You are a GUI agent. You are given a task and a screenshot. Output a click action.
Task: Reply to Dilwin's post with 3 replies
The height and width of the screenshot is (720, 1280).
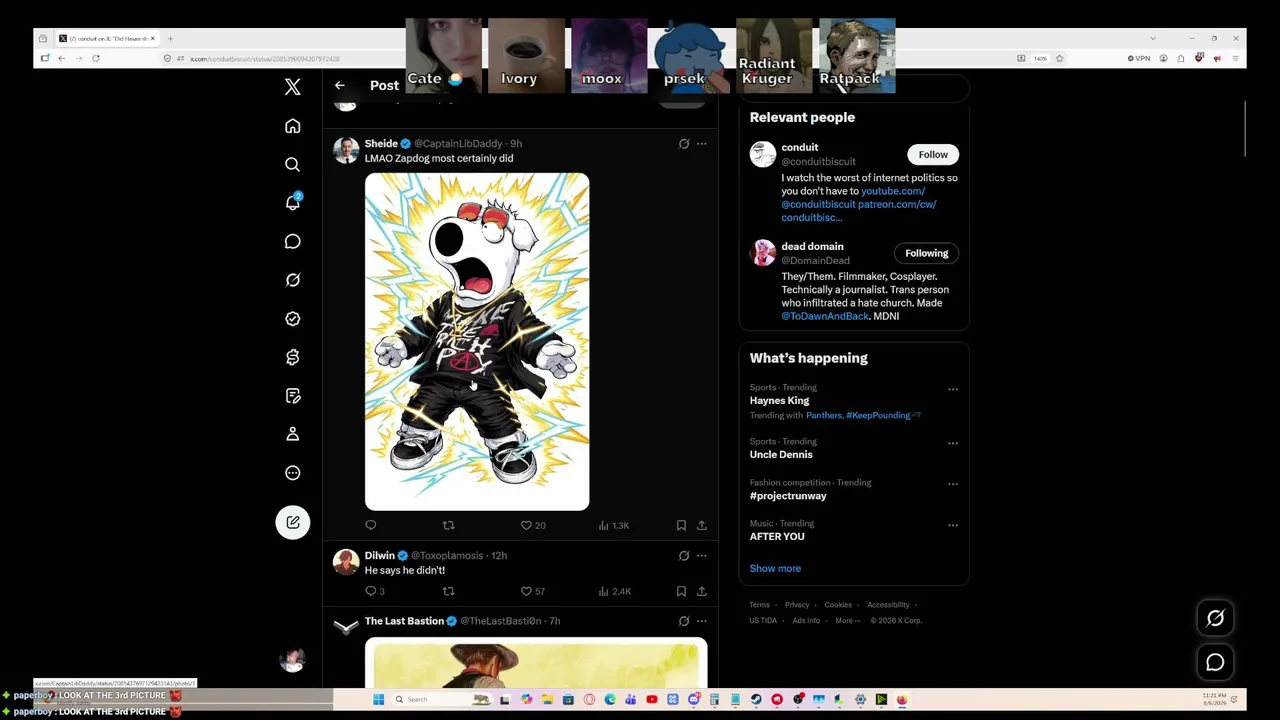pyautogui.click(x=375, y=591)
